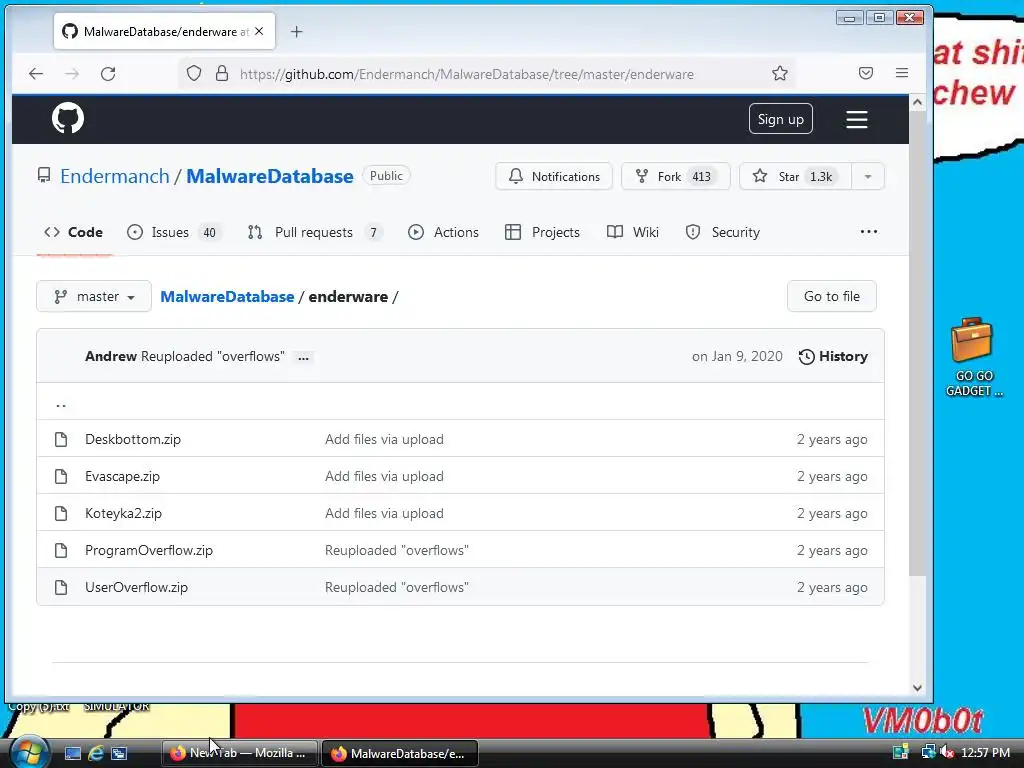Viewport: 1024px width, 768px height.
Task: Click the scrollbar down arrow
Action: coord(917,687)
